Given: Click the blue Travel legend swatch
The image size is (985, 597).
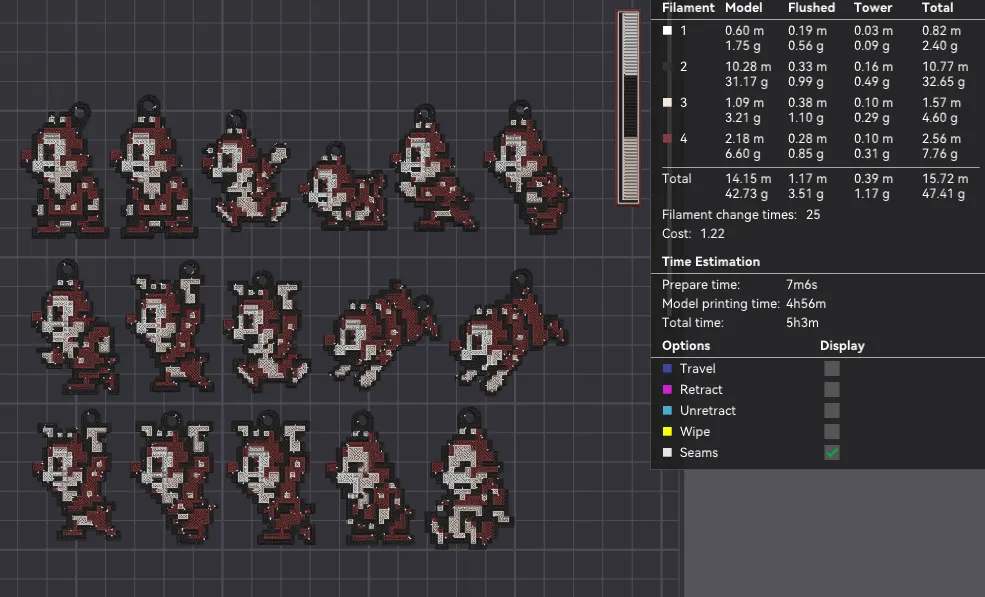Looking at the screenshot, I should click(667, 368).
